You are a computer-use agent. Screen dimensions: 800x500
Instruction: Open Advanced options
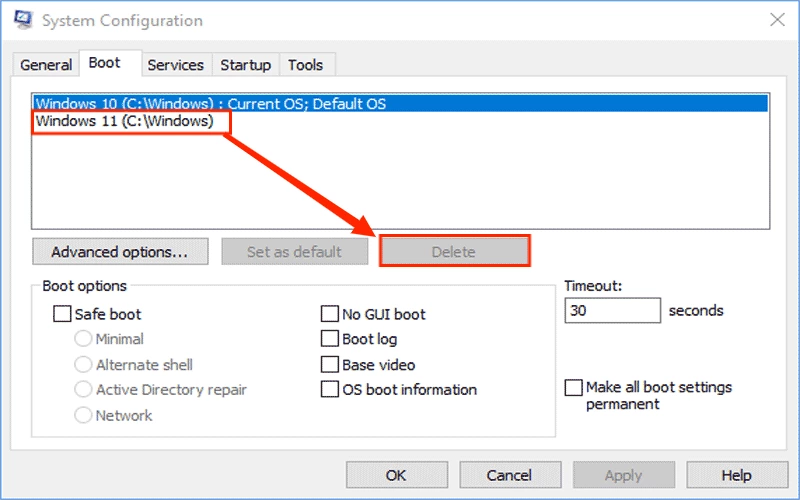point(120,252)
